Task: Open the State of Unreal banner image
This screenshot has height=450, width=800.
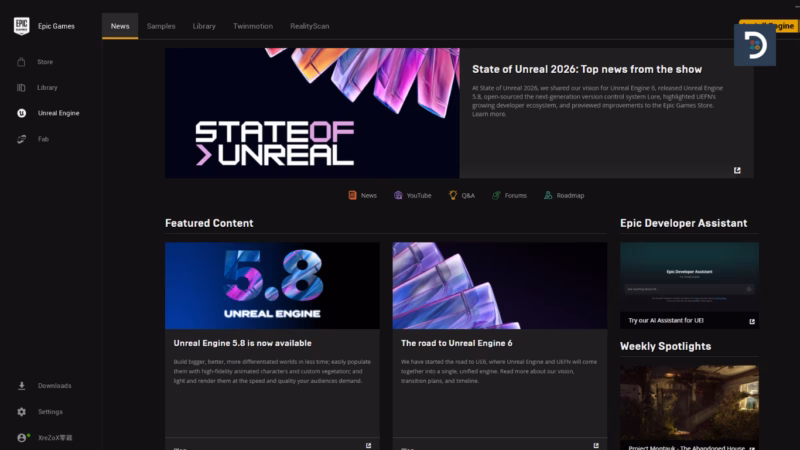Action: coord(312,113)
